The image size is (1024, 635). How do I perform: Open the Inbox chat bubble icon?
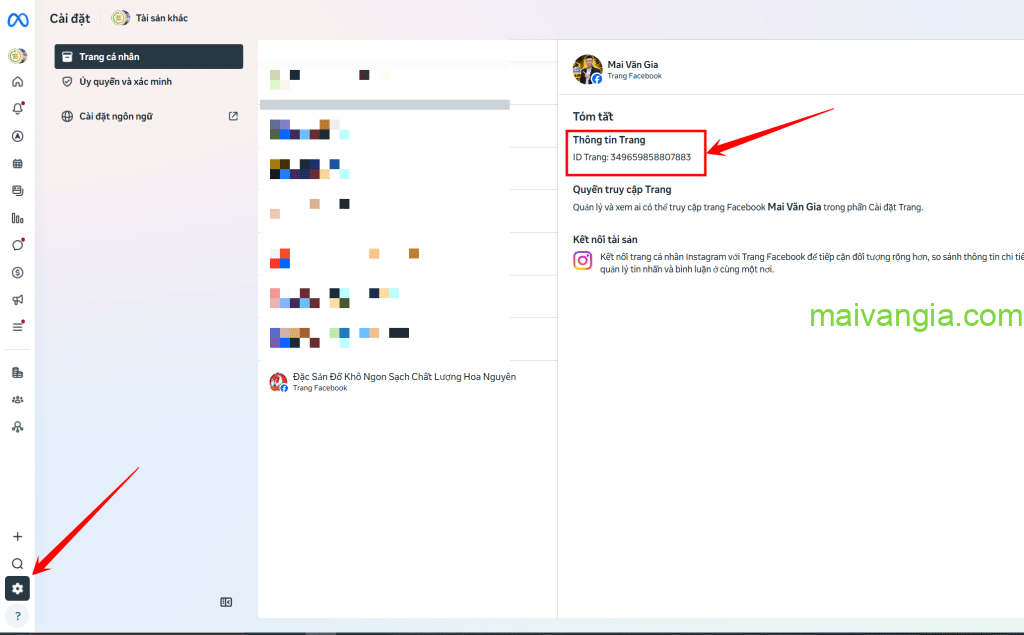[17, 245]
